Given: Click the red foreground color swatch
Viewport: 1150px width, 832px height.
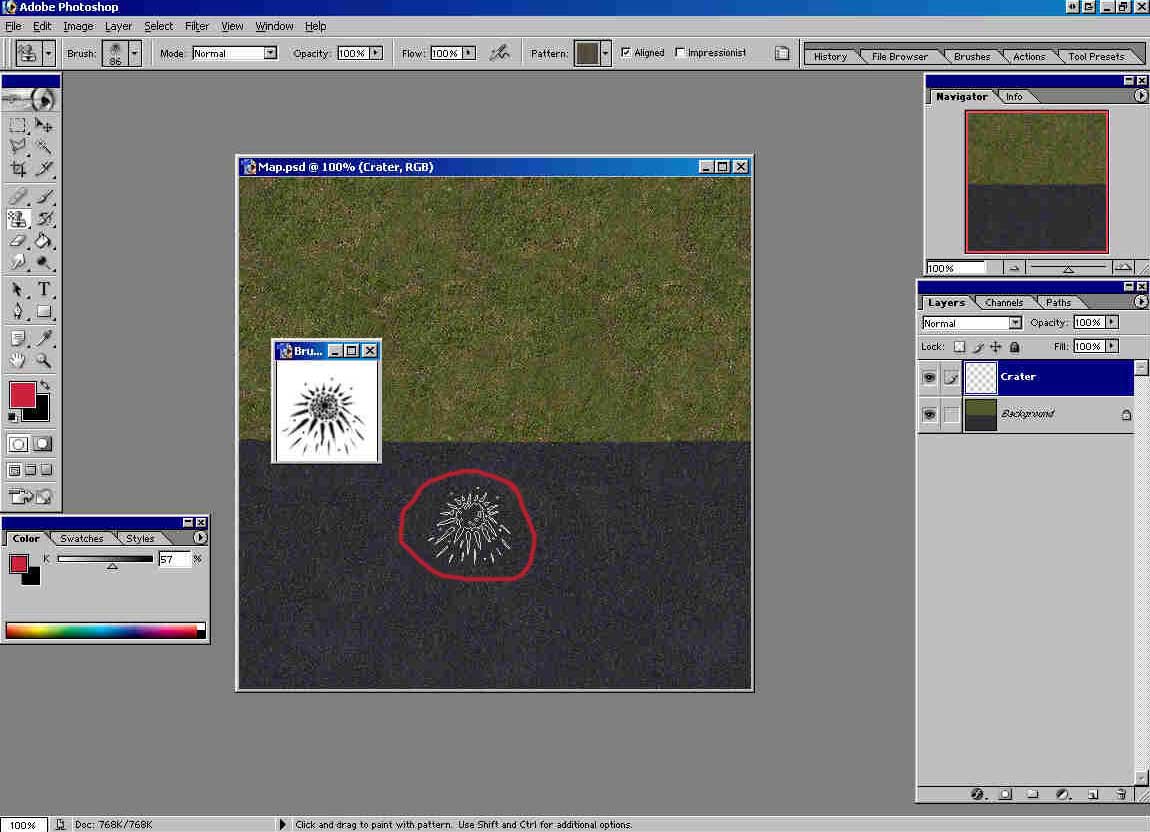Looking at the screenshot, I should click(x=22, y=394).
